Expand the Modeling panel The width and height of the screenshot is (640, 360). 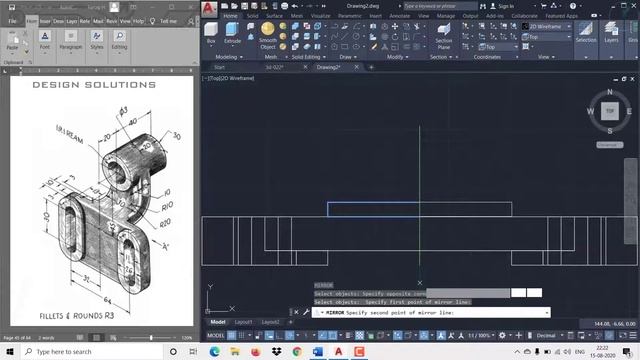(229, 57)
